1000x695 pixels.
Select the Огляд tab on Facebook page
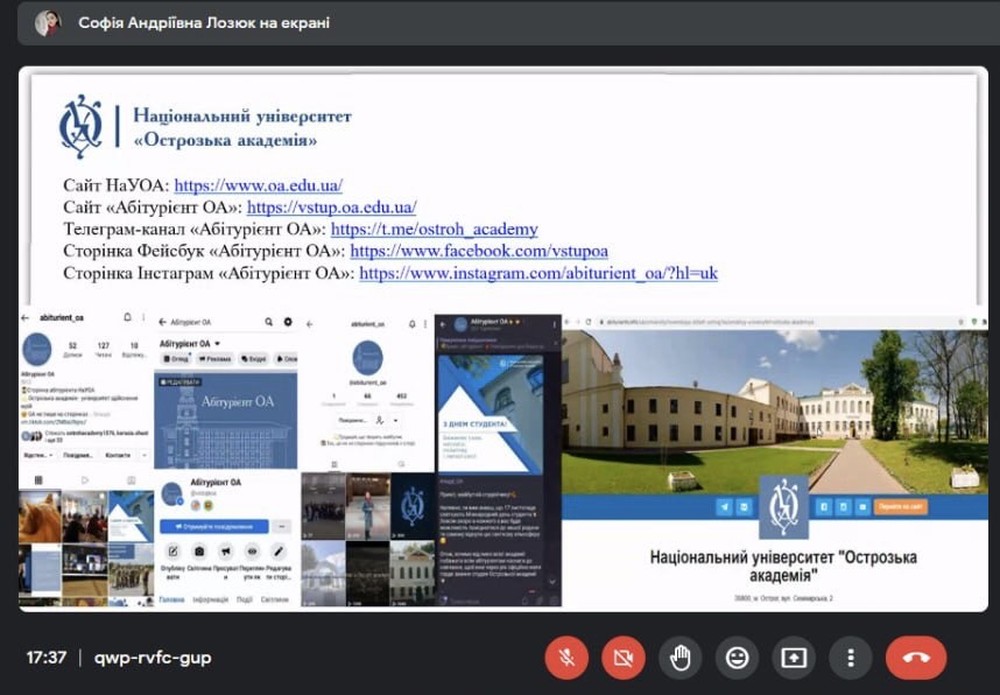tap(176, 359)
